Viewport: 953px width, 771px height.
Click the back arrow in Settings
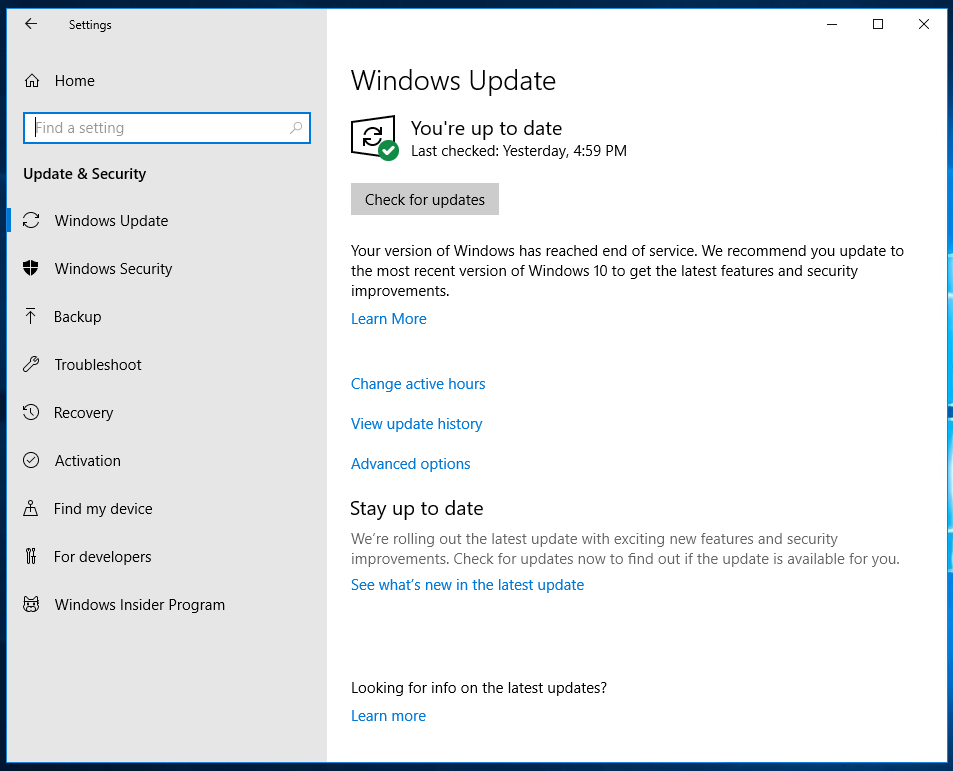(x=31, y=24)
